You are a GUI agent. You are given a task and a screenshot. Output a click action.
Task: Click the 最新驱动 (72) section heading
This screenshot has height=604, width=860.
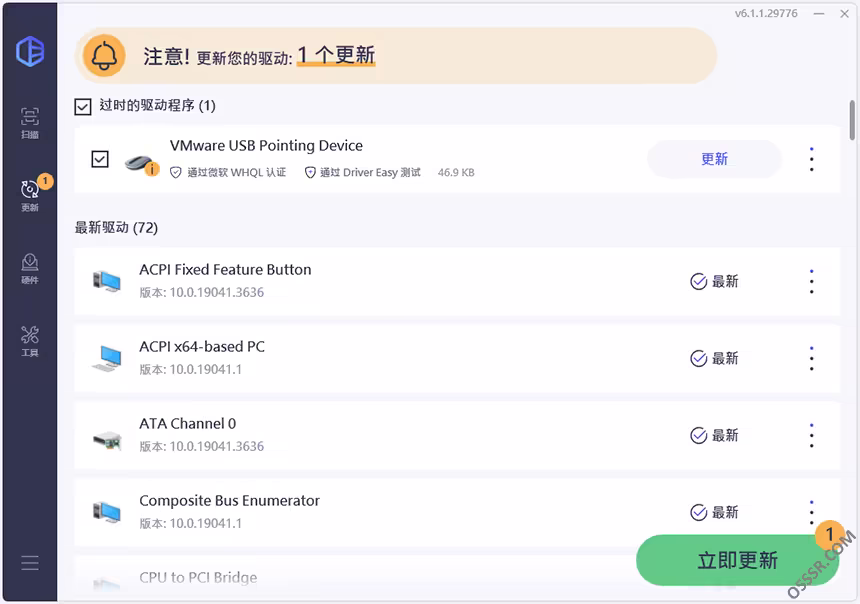click(x=116, y=228)
